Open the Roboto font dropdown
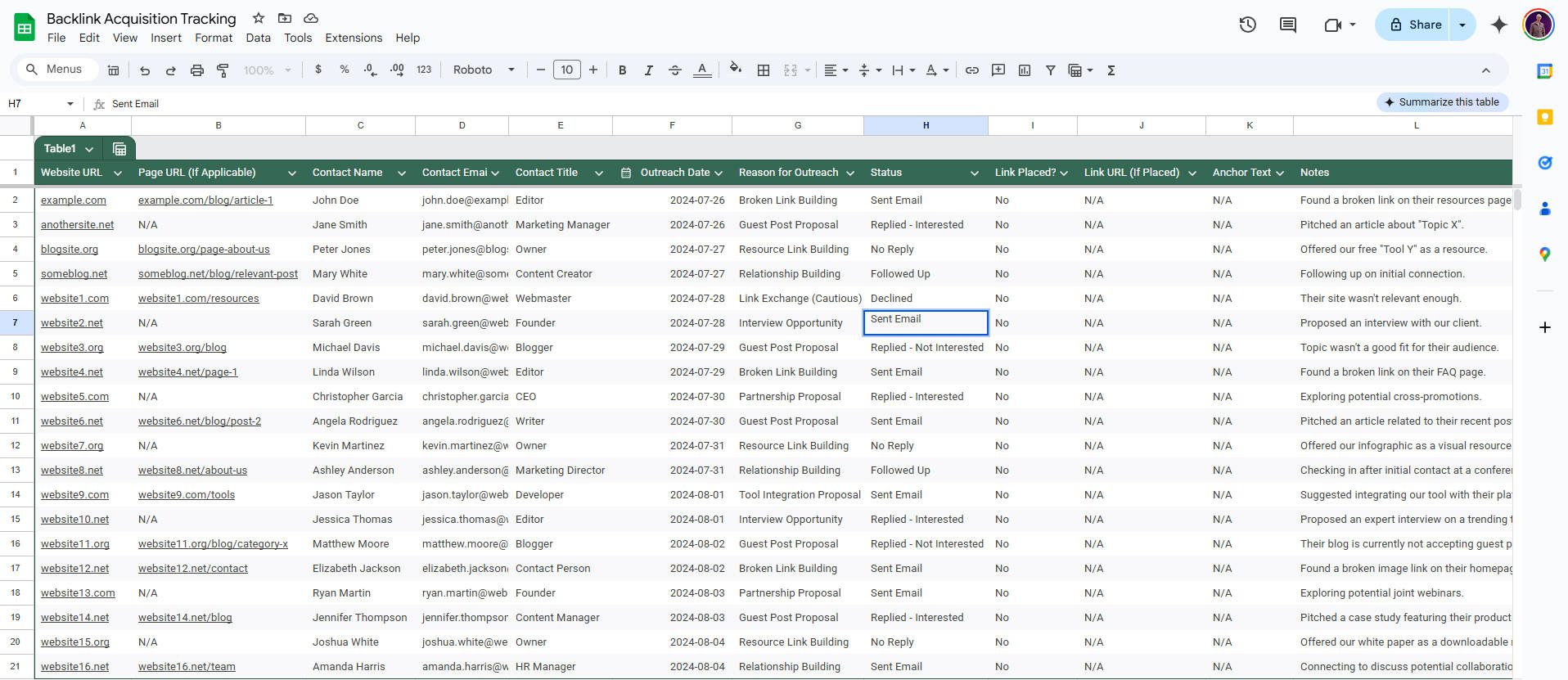The width and height of the screenshot is (1568, 680). point(484,70)
